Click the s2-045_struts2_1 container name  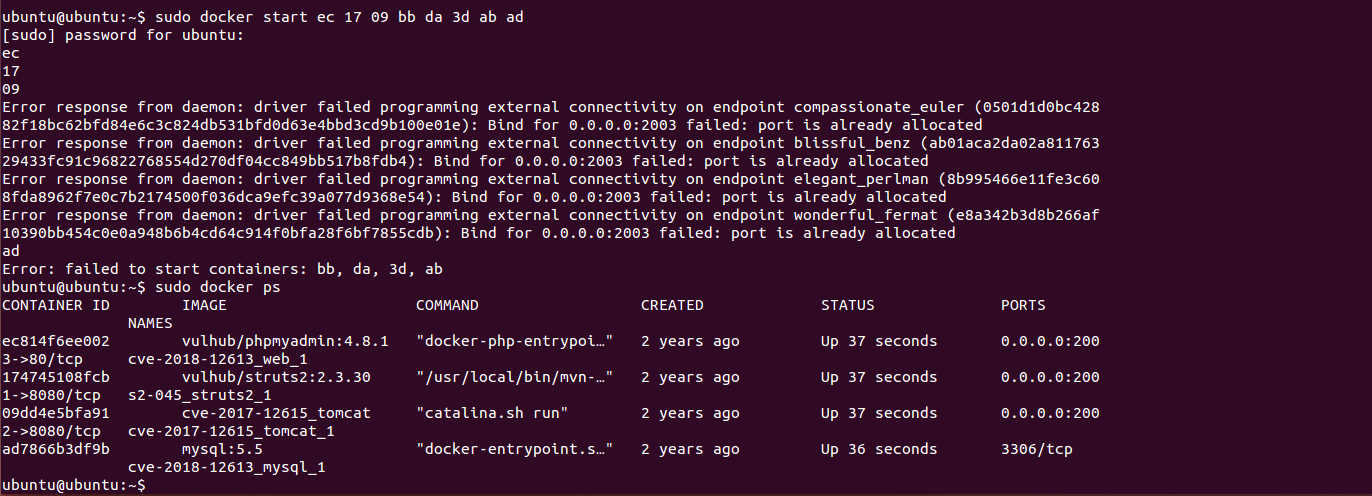coord(200,396)
